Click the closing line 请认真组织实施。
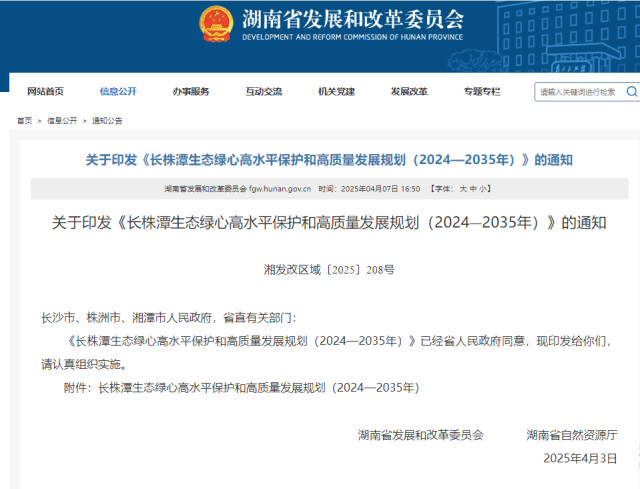 [84, 364]
